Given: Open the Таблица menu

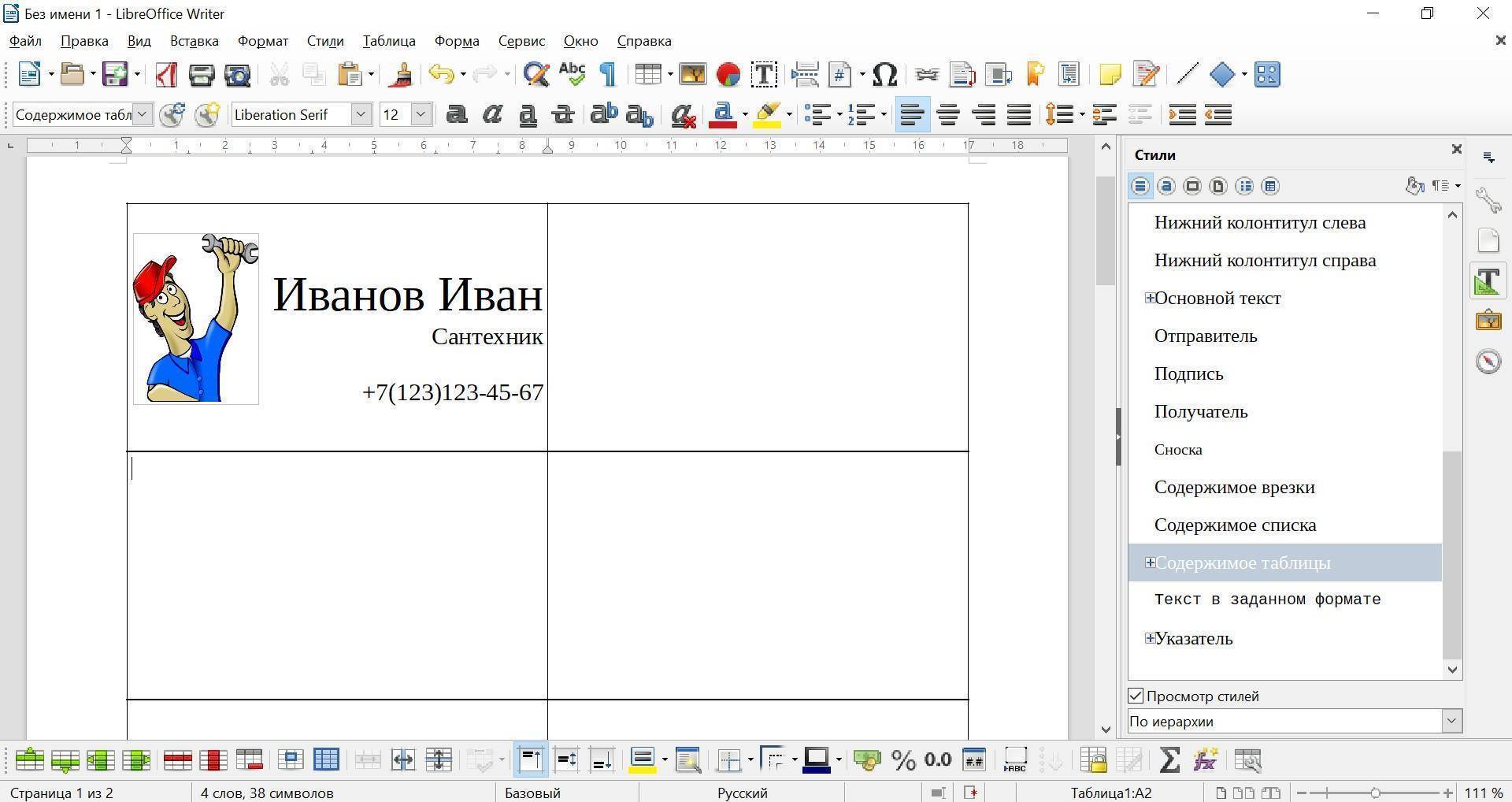Looking at the screenshot, I should pos(388,41).
